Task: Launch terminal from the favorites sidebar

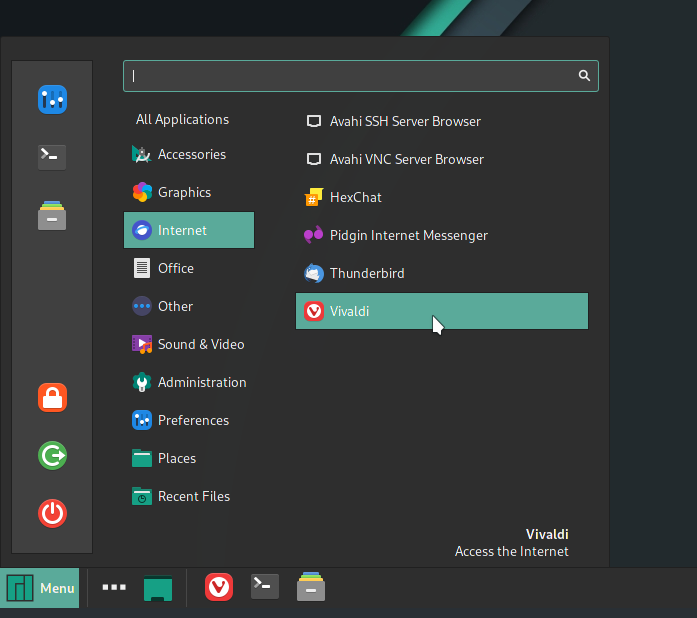Action: click(52, 156)
